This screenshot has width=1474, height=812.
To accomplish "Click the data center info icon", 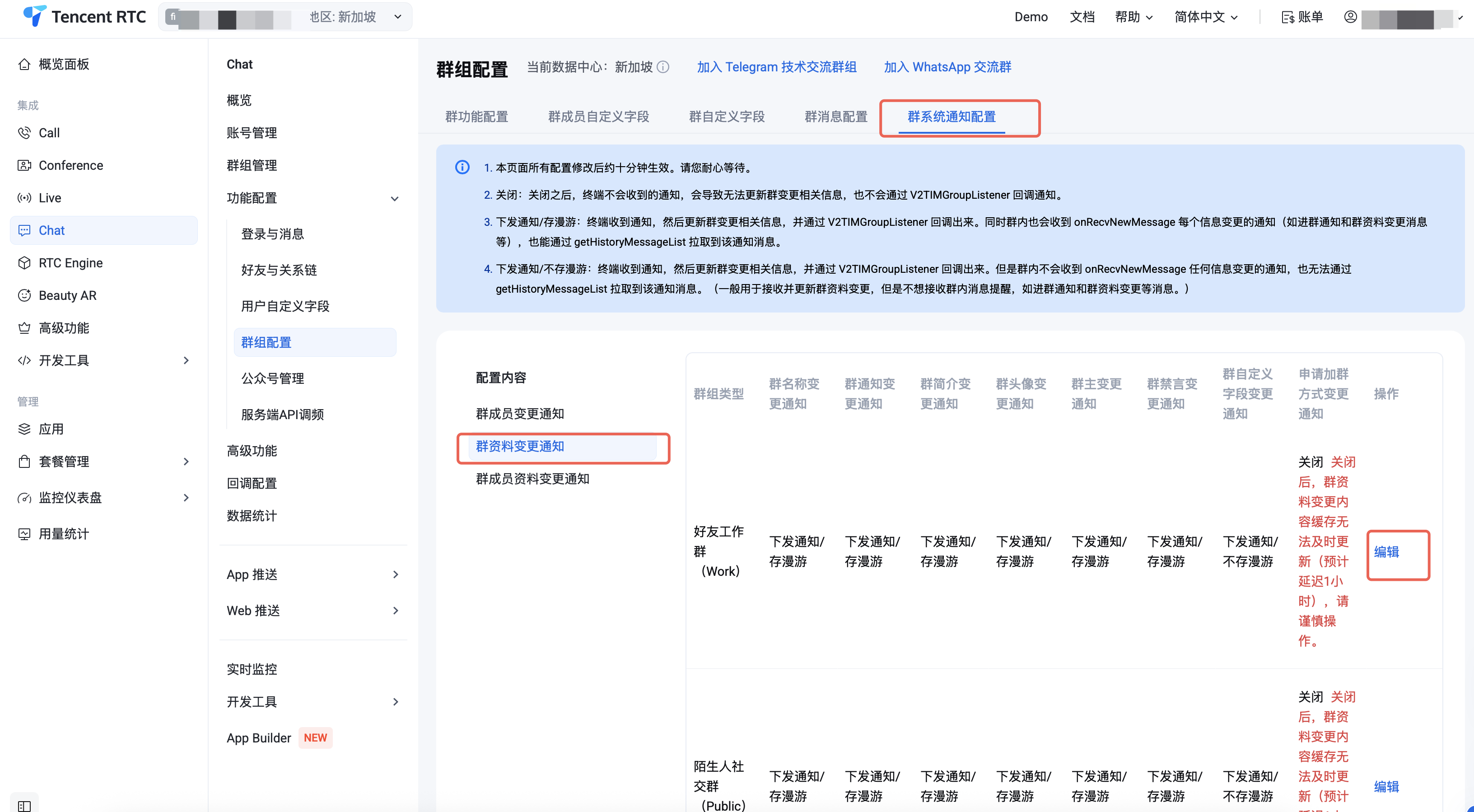I will tap(663, 67).
